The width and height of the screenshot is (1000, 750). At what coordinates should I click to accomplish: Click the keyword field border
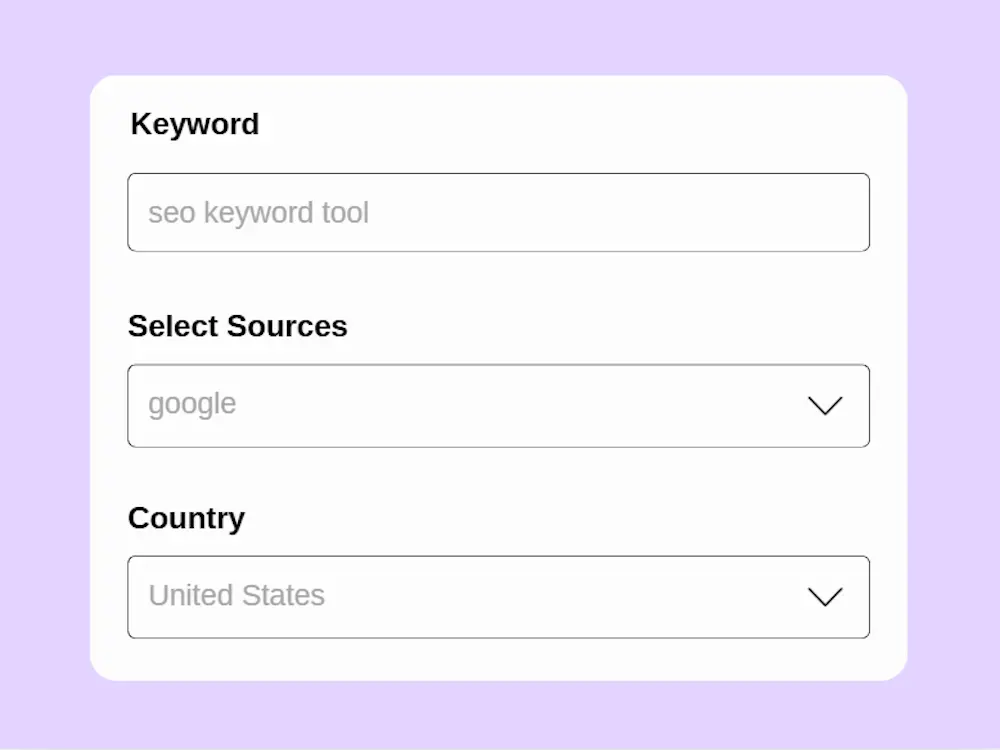pos(498,177)
